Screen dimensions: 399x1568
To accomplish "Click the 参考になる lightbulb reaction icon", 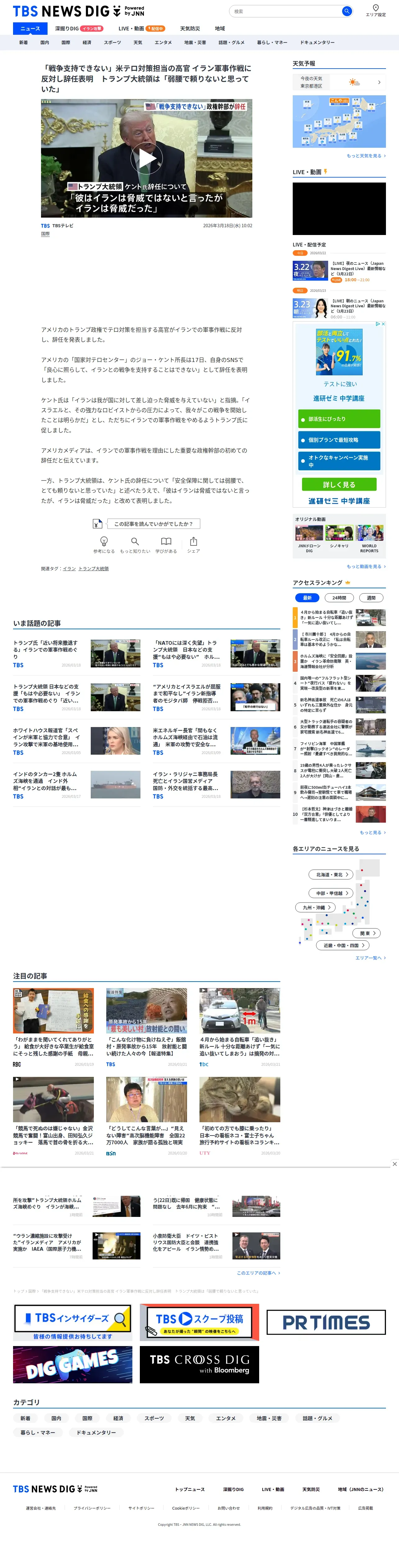I will [104, 541].
